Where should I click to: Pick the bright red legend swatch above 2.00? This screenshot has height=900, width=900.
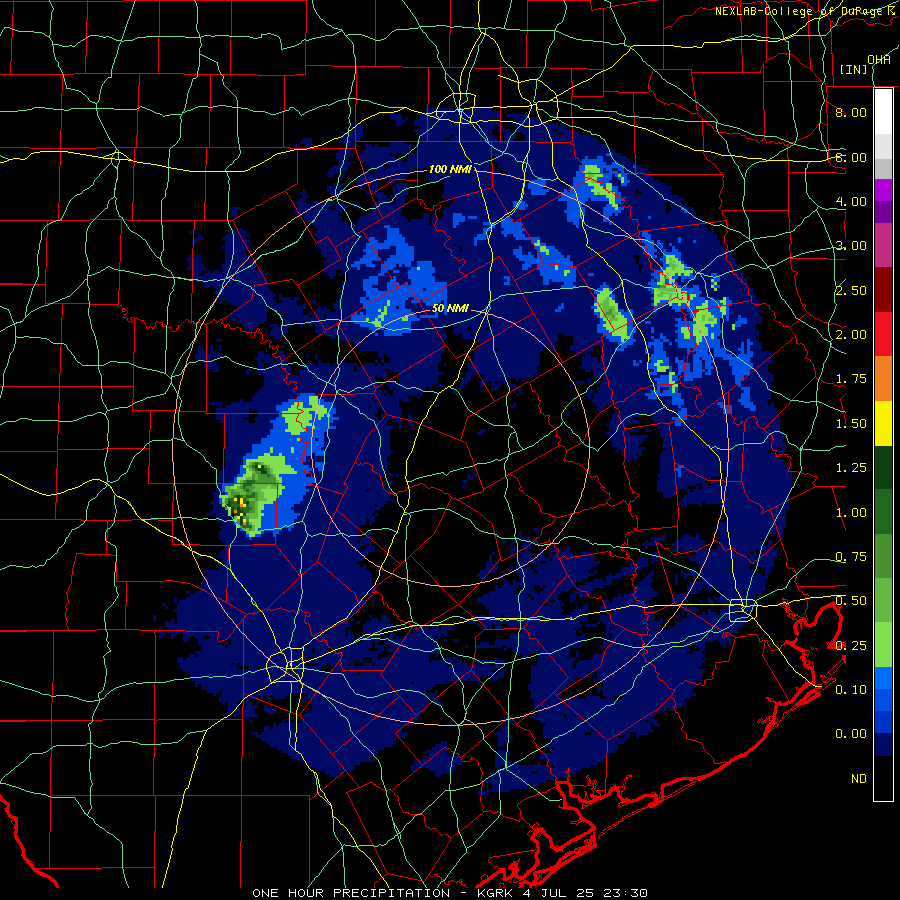pos(883,334)
